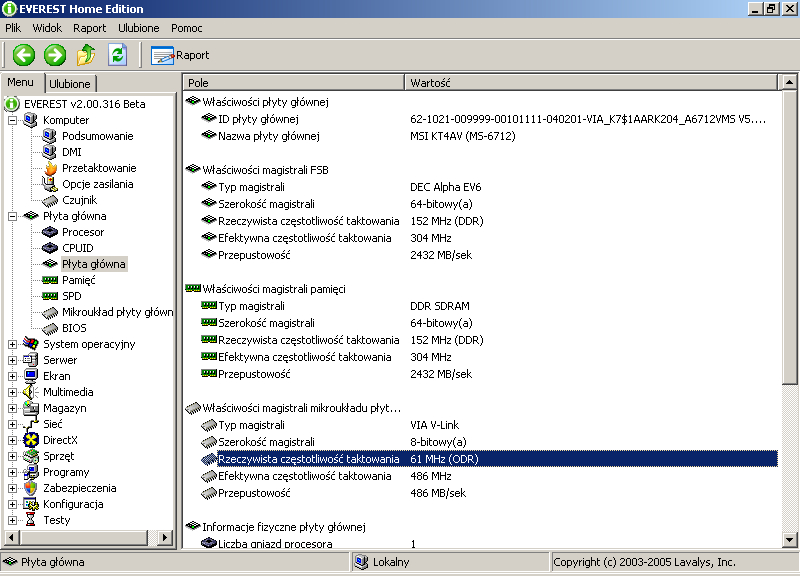Image resolution: width=800 pixels, height=576 pixels.
Task: Switch to the Menu sidebar tab
Action: (x=20, y=82)
